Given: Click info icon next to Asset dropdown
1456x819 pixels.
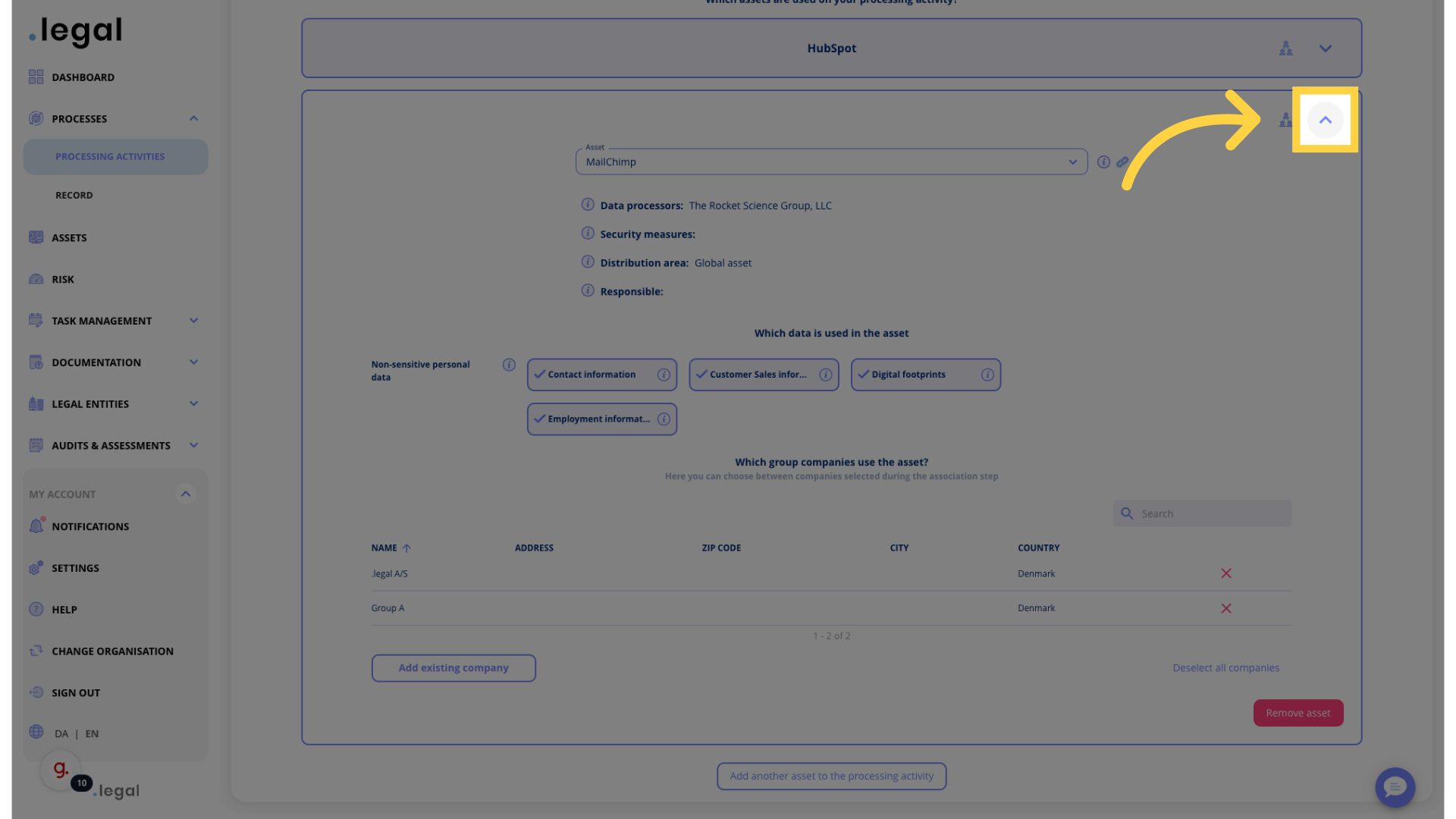Looking at the screenshot, I should 1103,162.
